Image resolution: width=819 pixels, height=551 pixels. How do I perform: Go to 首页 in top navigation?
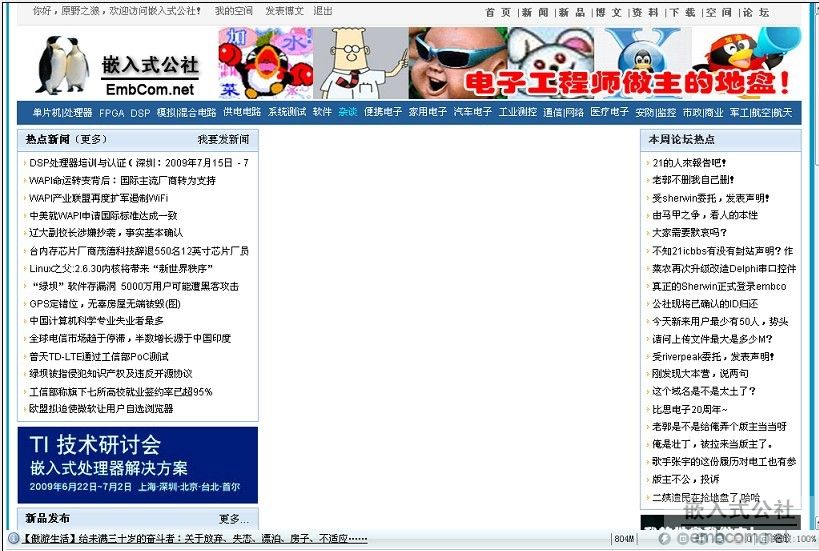point(498,13)
